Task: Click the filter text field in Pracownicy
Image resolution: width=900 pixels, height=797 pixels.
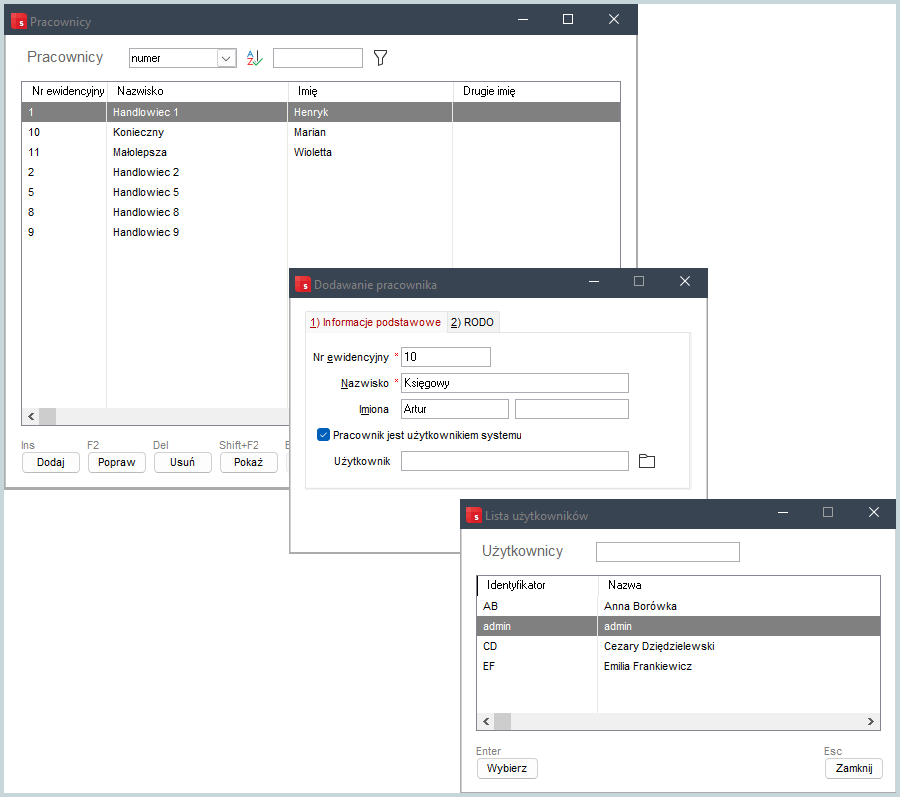Action: [x=317, y=58]
